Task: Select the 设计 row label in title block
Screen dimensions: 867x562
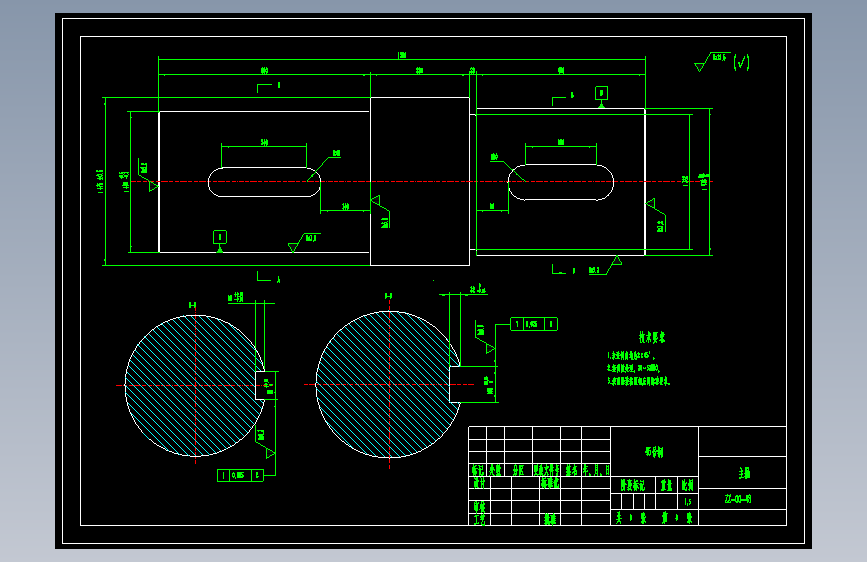Action: (479, 483)
